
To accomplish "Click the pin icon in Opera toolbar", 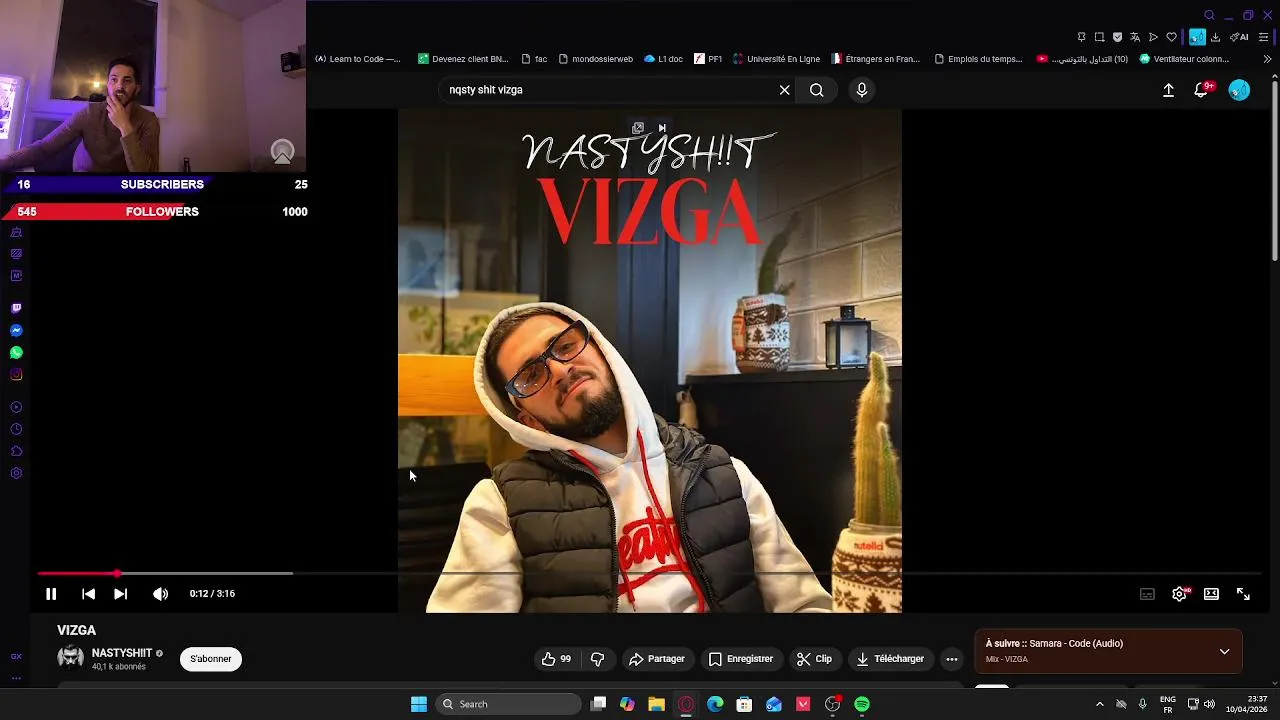I will pyautogui.click(x=1081, y=37).
